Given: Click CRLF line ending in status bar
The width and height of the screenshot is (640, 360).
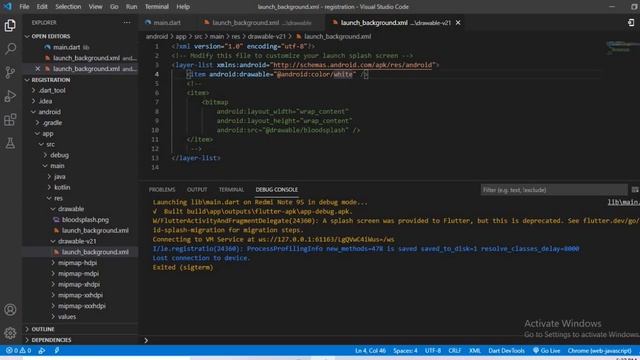Looking at the screenshot, I should click(x=455, y=351).
